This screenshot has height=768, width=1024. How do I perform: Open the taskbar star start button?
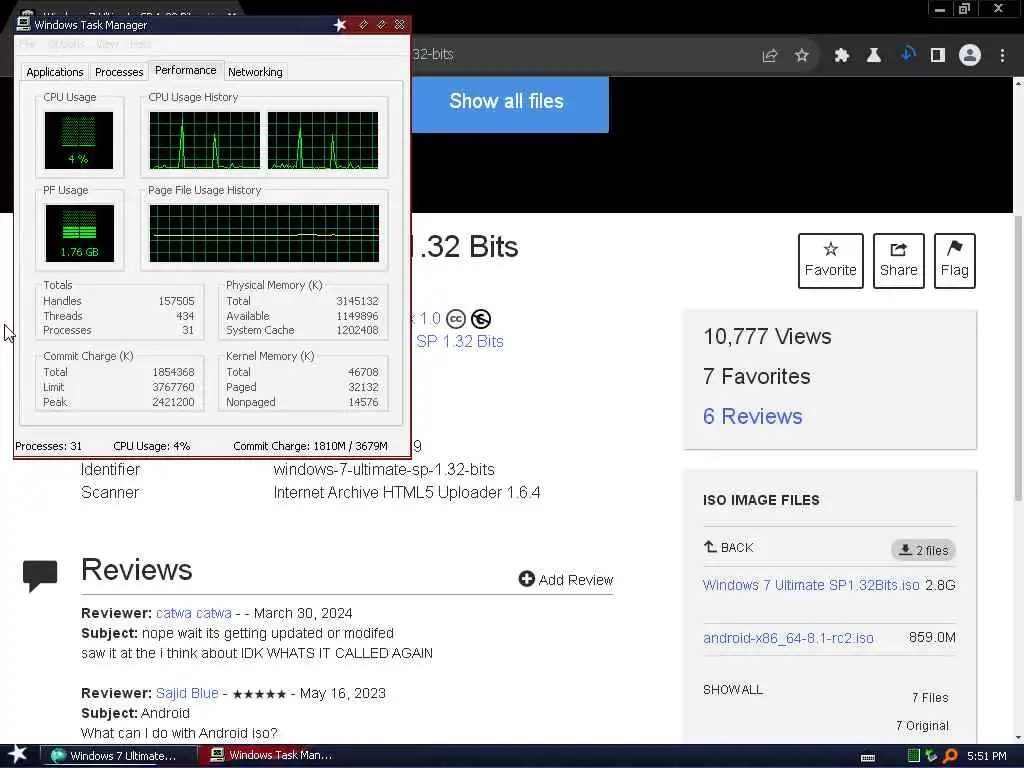click(17, 755)
